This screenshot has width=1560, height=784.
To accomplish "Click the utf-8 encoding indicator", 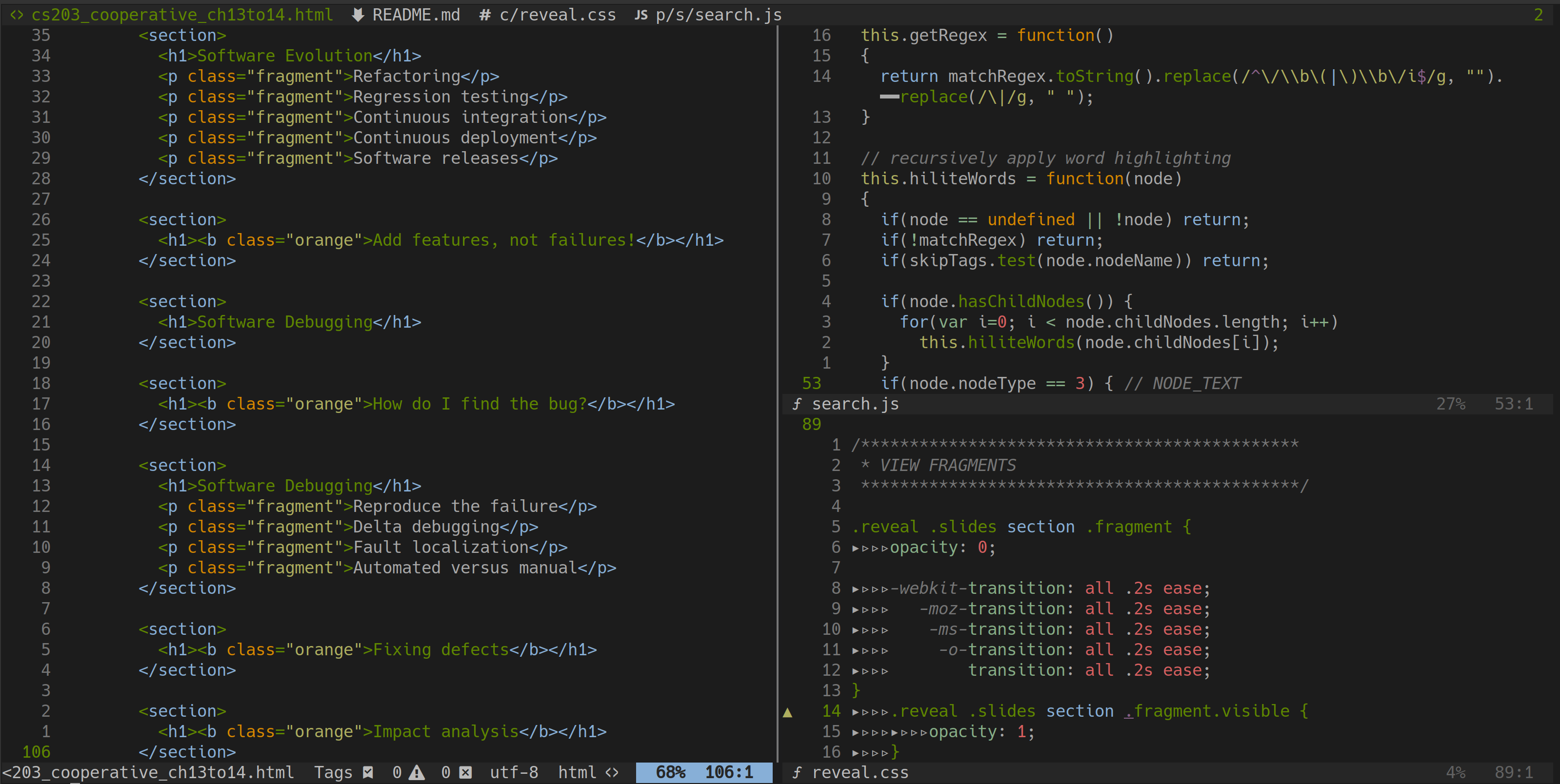I will (514, 772).
